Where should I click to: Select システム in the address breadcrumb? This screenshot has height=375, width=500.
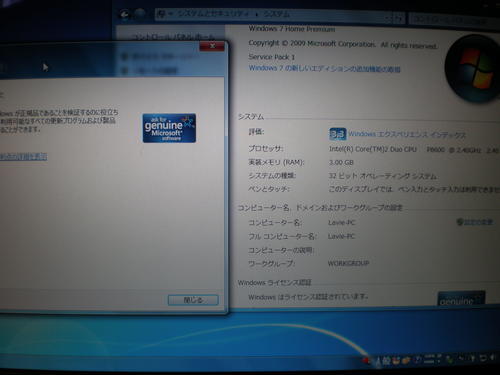point(277,14)
